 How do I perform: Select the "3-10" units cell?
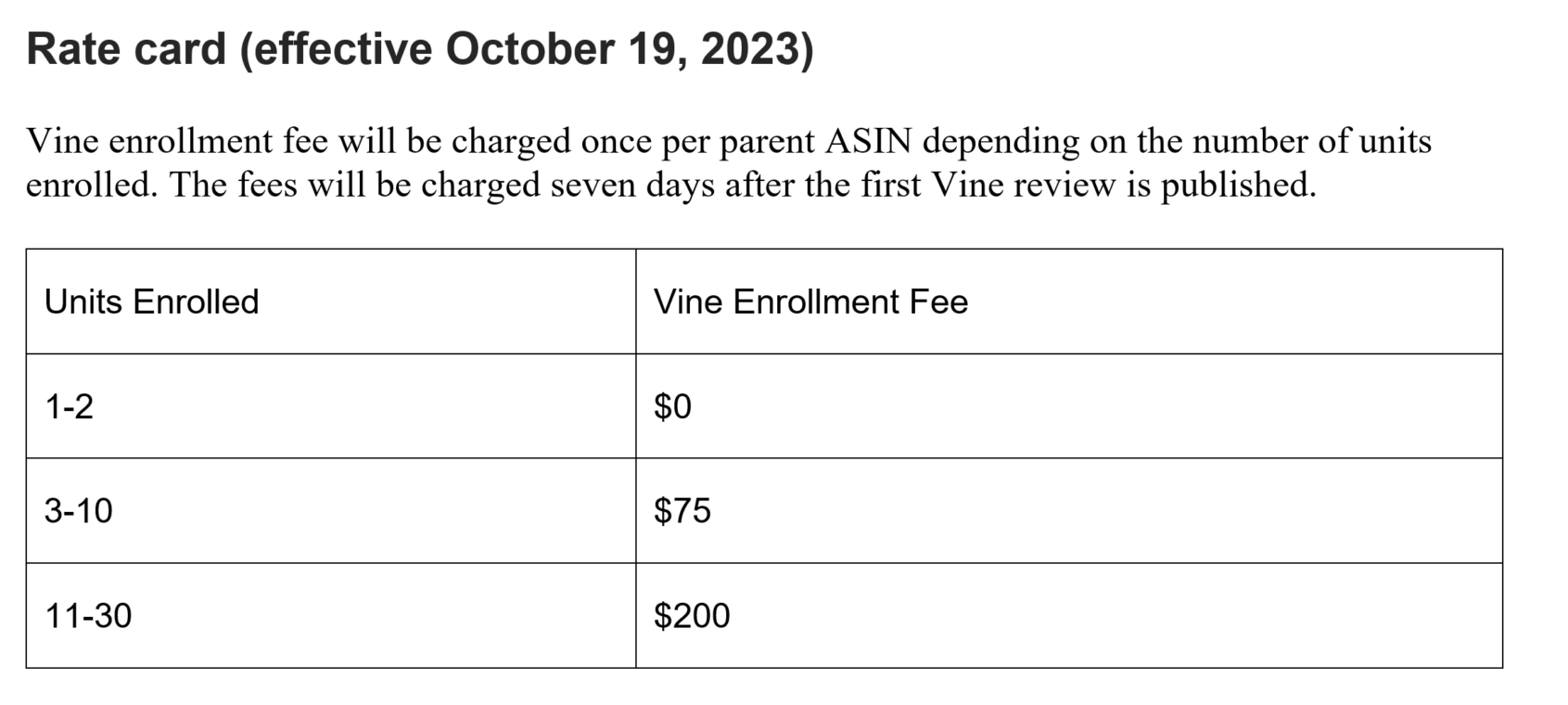tap(79, 511)
